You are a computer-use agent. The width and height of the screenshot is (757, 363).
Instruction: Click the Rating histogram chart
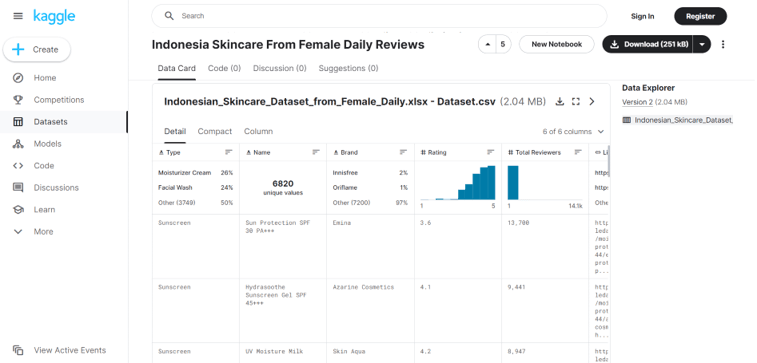[458, 182]
